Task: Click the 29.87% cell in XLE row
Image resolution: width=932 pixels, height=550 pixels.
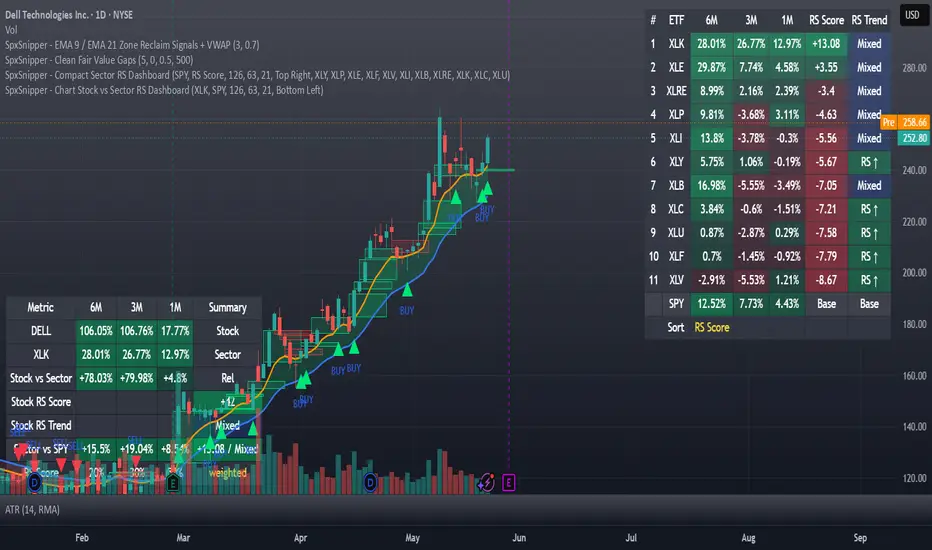Action: coord(711,67)
